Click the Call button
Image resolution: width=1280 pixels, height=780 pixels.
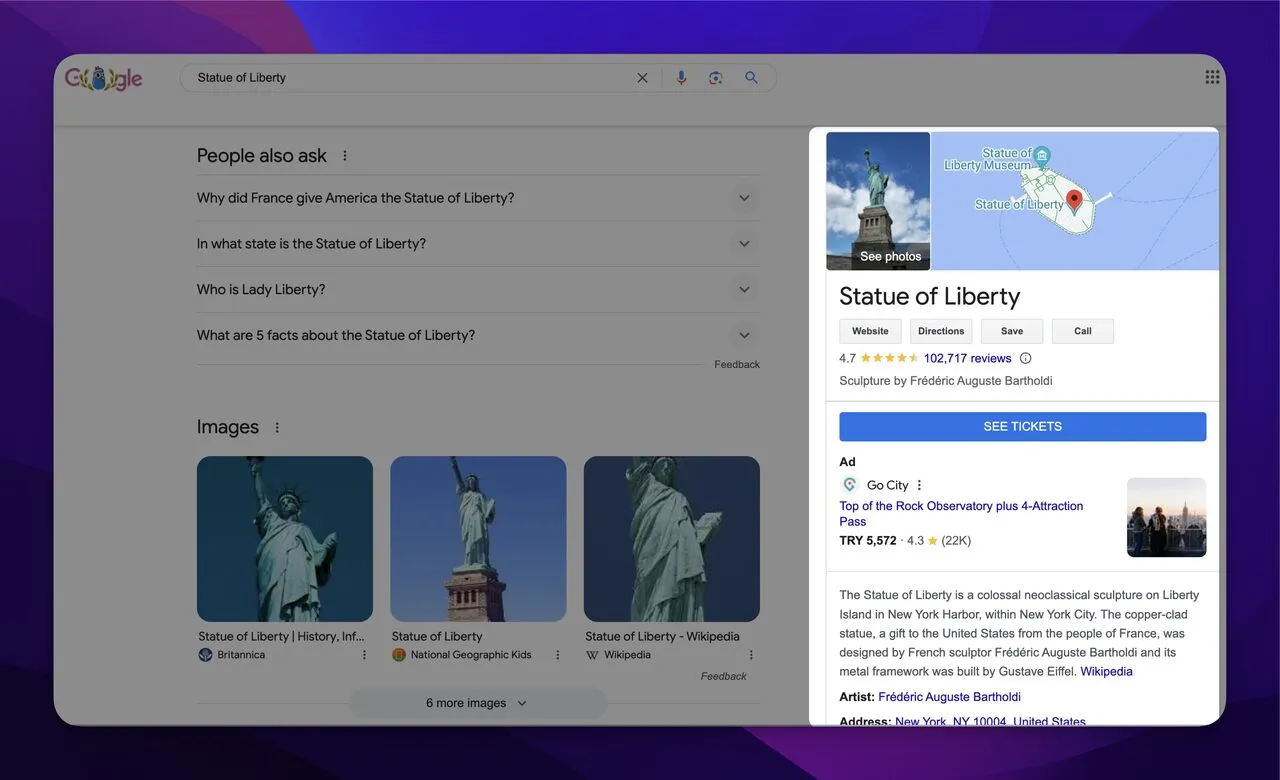(1083, 331)
